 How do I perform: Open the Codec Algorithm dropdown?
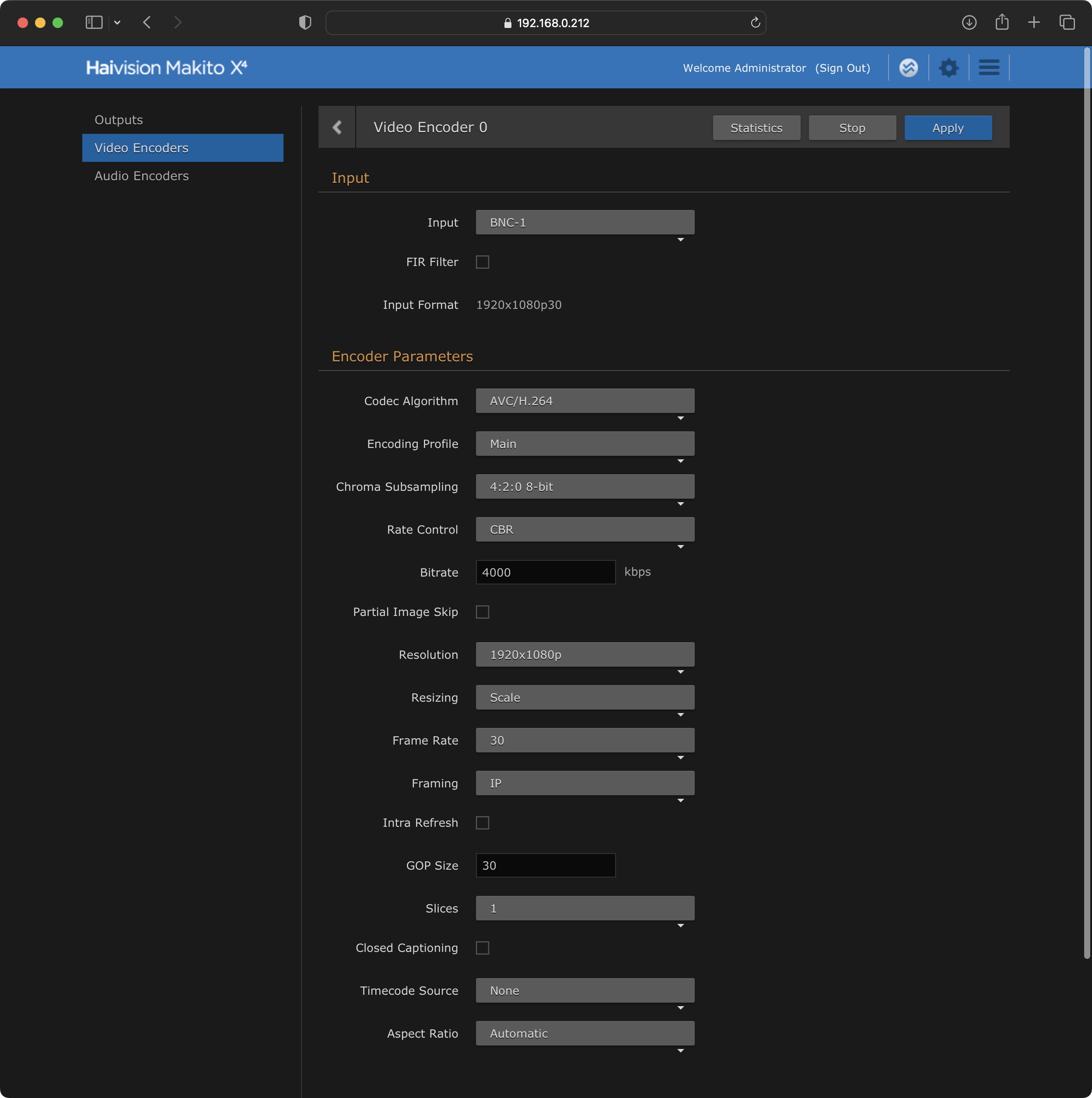tap(584, 401)
